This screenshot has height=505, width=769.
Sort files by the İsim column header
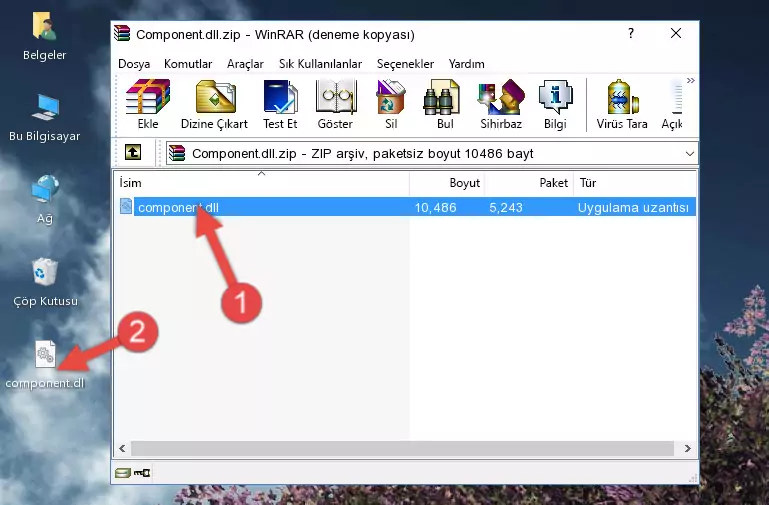coord(262,182)
